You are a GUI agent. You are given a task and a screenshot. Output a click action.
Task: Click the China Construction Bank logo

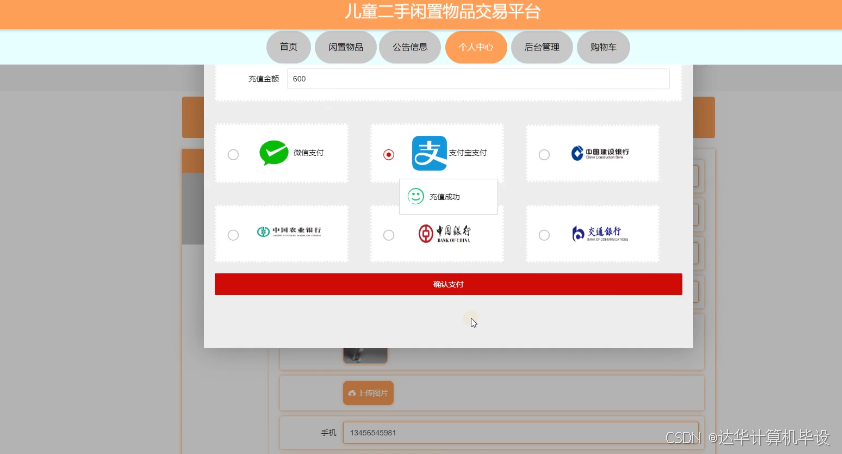pyautogui.click(x=600, y=153)
